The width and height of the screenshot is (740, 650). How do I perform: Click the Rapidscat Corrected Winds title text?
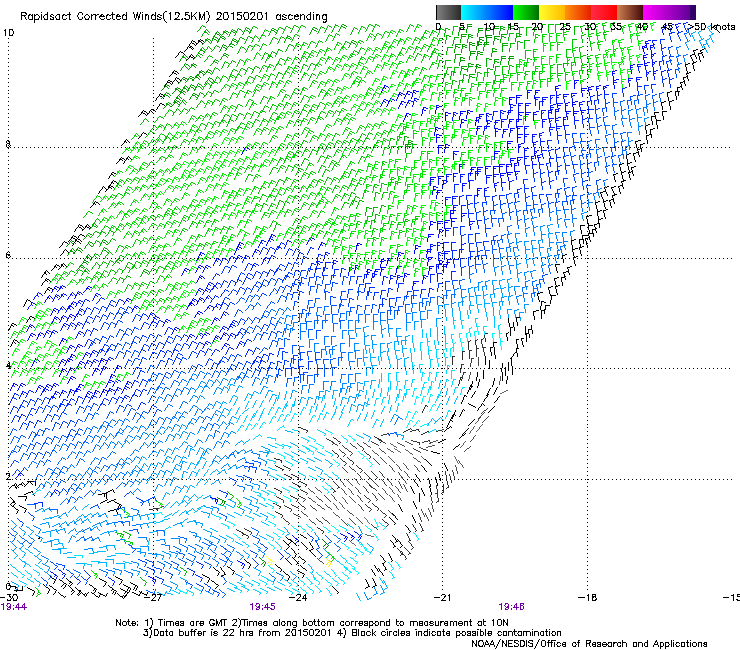click(174, 16)
